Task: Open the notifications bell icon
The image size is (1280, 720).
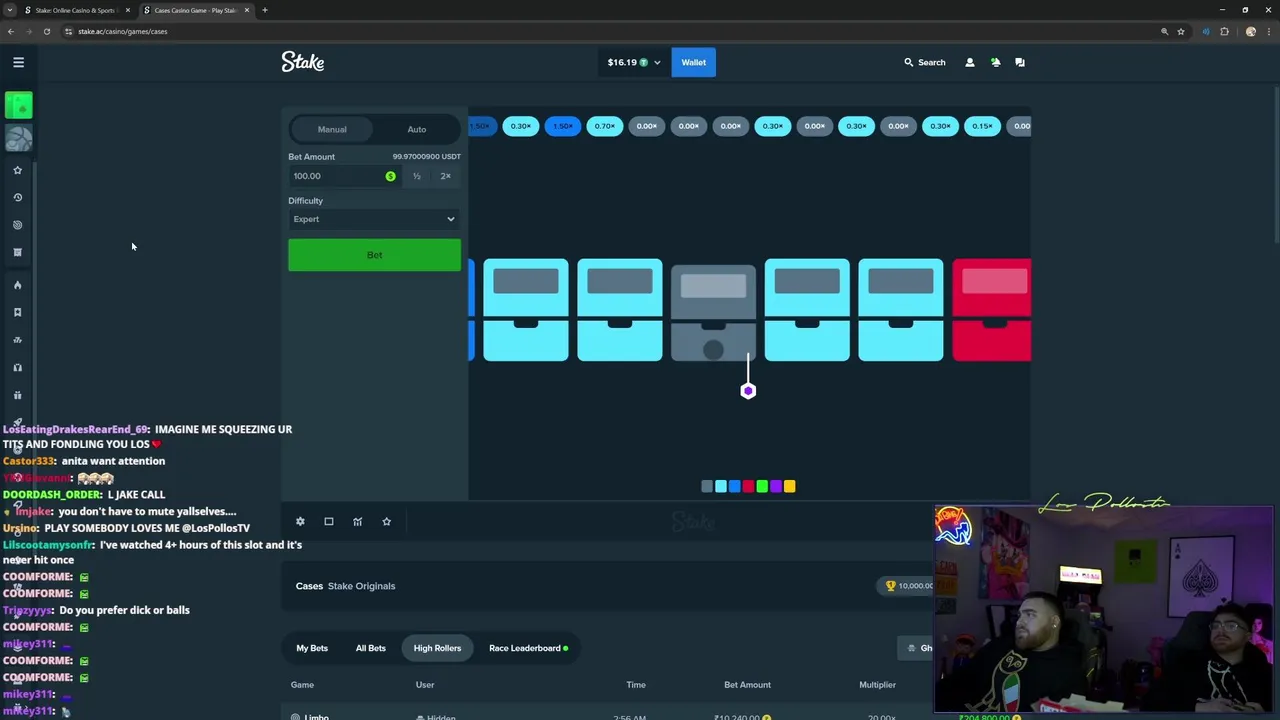Action: pos(995,62)
